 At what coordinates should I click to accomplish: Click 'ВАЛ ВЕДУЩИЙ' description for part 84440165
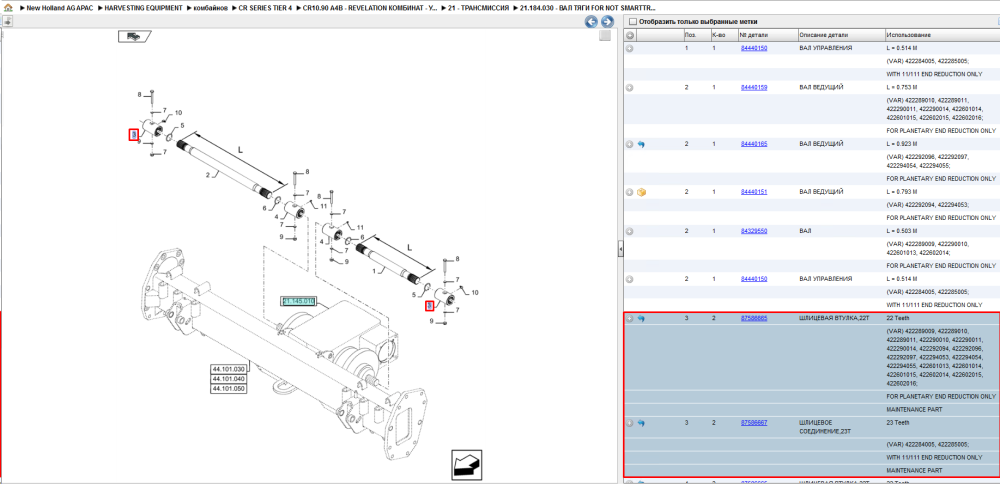pyautogui.click(x=821, y=145)
